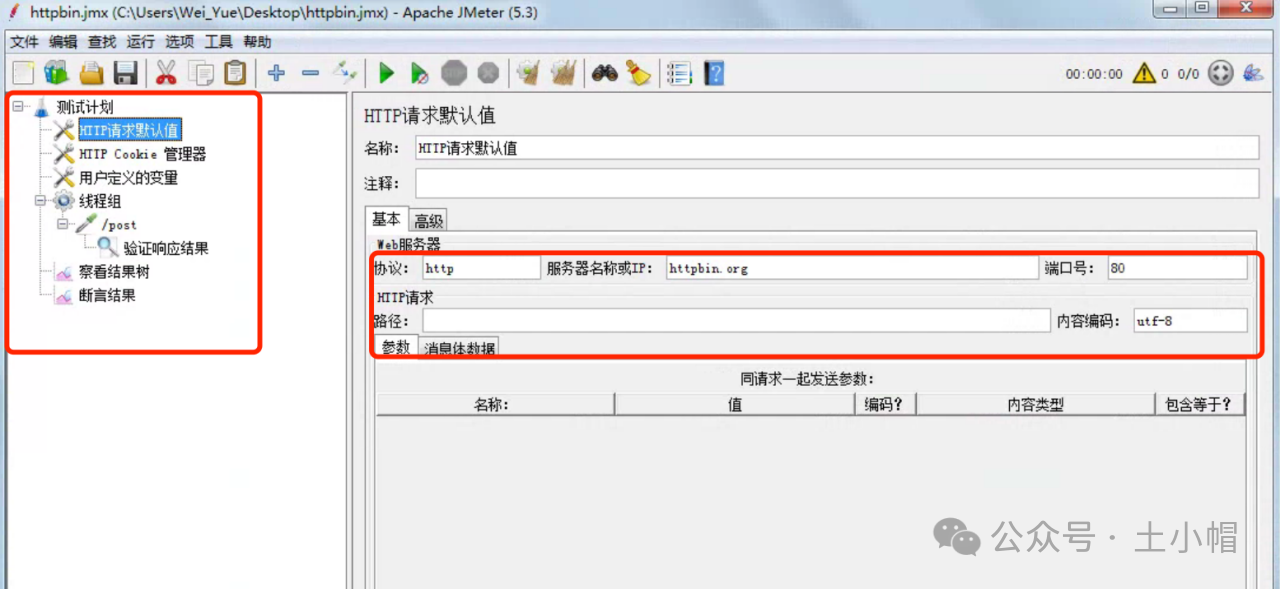1280x589 pixels.
Task: Click the 00:00:00 elapsed timer
Action: 1094,74
